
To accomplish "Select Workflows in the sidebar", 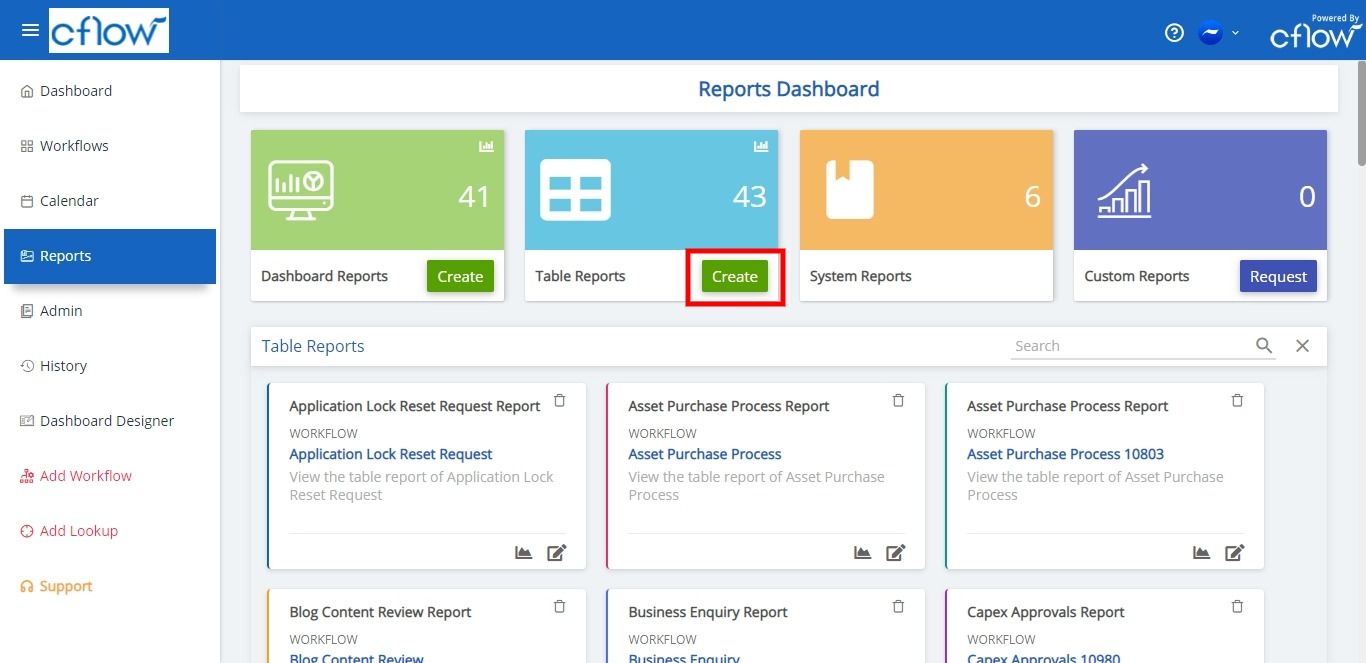I will tap(73, 145).
